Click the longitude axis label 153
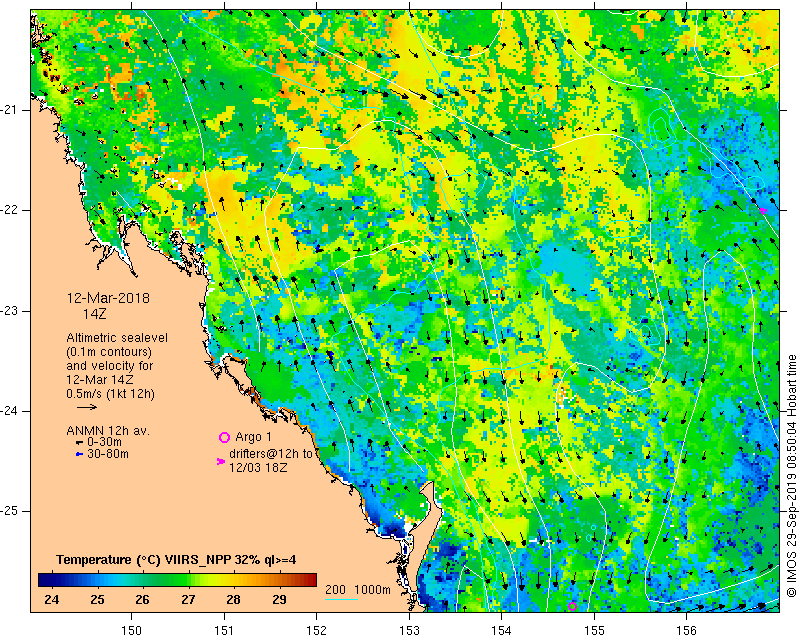This screenshot has width=800, height=640. click(409, 631)
